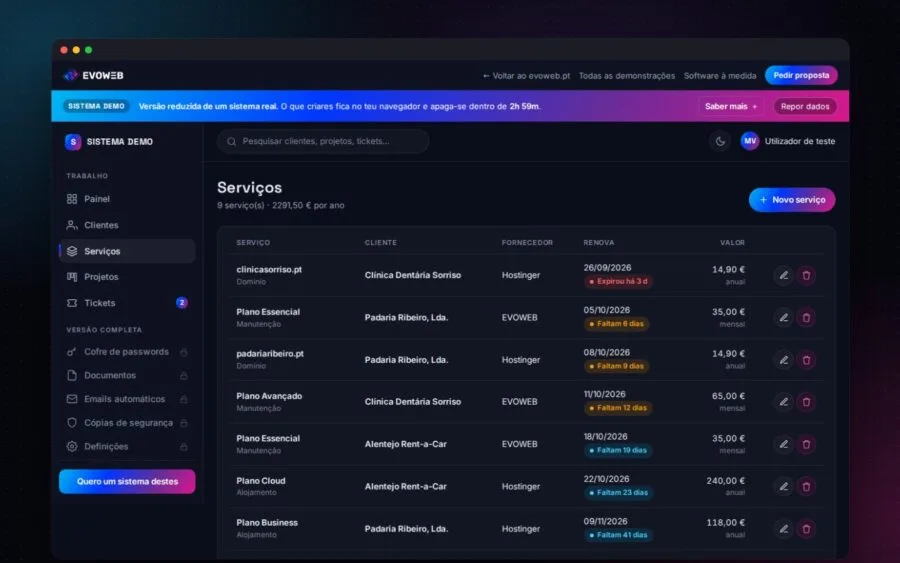Screen dimensions: 900x563
Task: Click the VALOR column header
Action: tap(732, 243)
